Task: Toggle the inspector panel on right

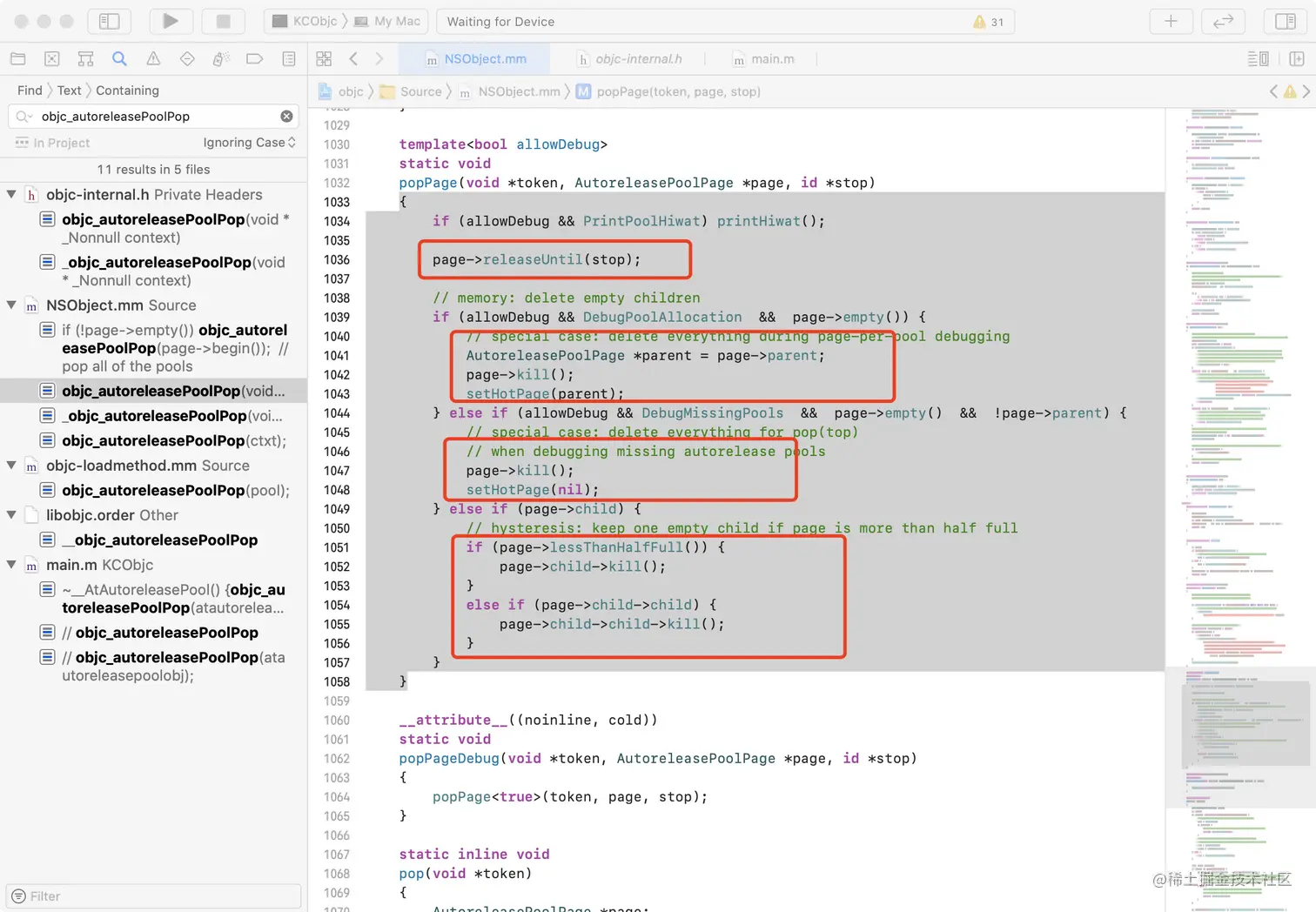Action: click(x=1285, y=21)
